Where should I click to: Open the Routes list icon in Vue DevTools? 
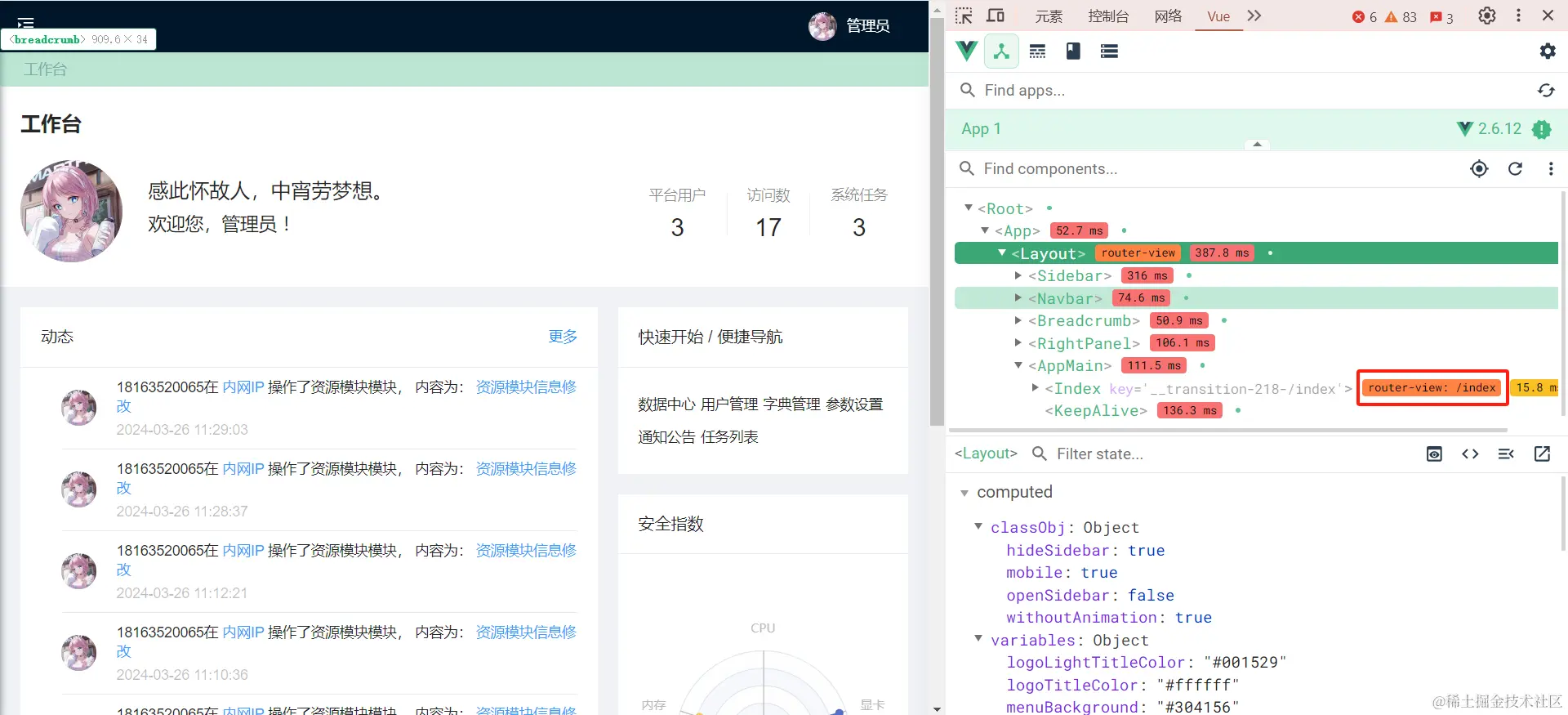coord(1109,51)
